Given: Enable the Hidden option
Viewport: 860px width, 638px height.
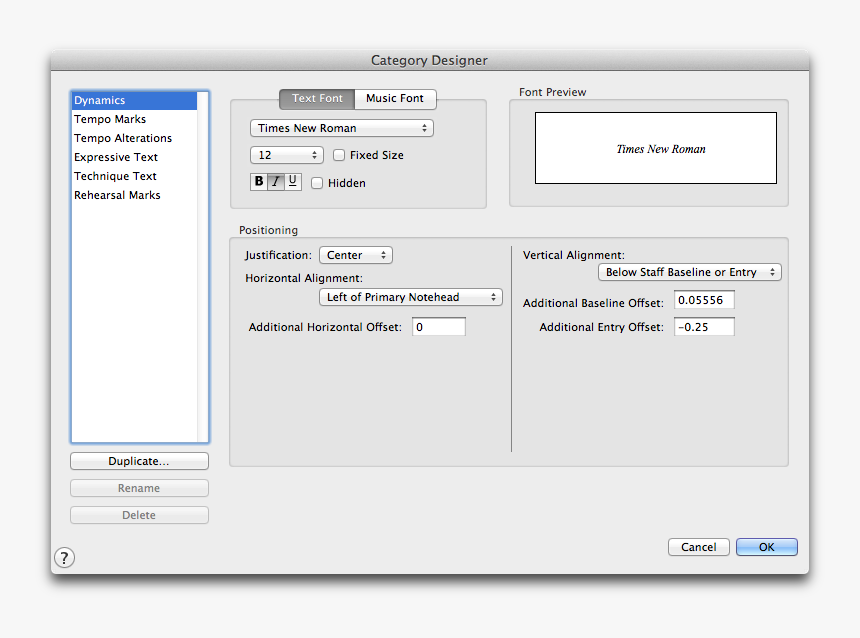Looking at the screenshot, I should click(x=317, y=183).
